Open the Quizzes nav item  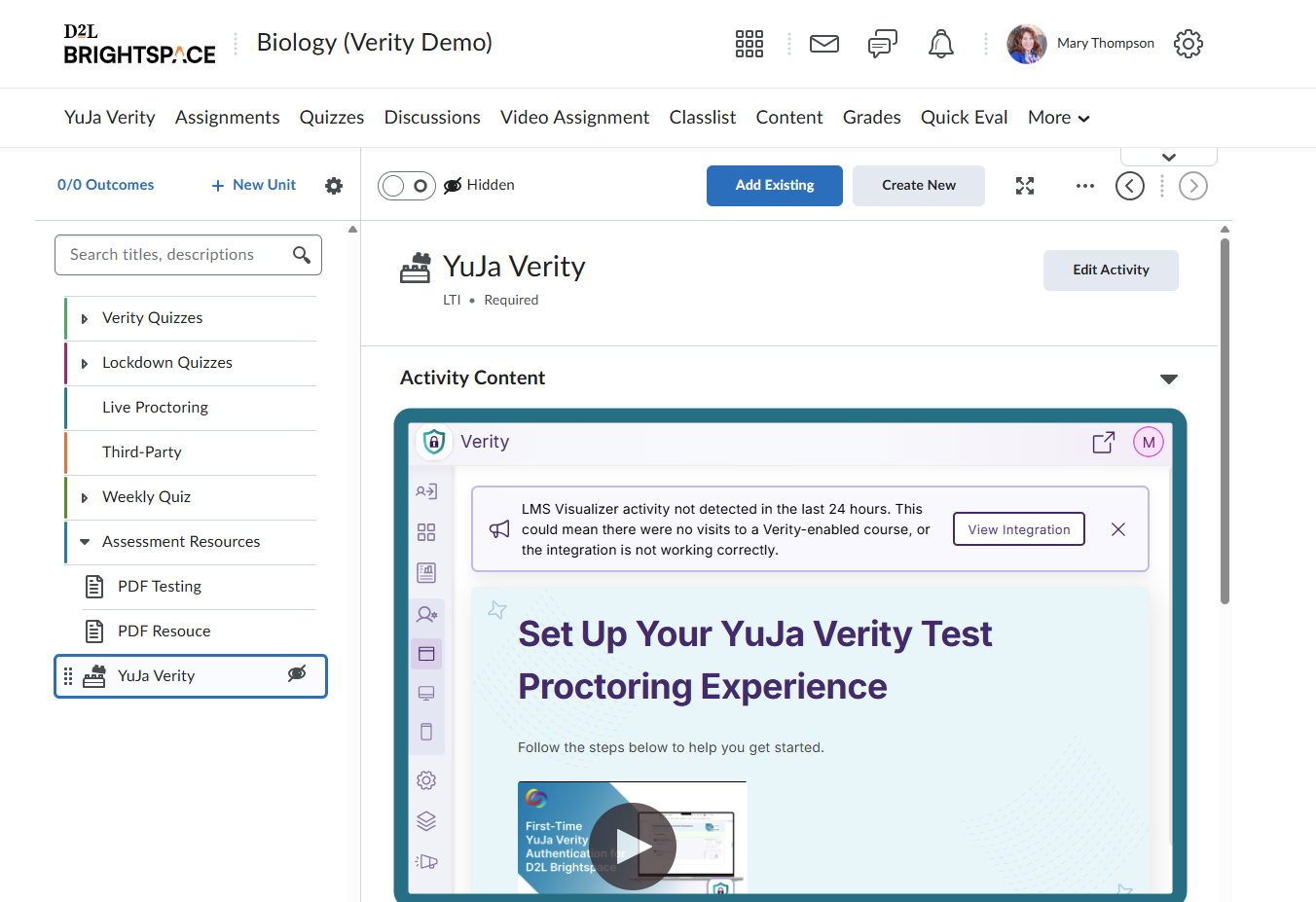332,118
